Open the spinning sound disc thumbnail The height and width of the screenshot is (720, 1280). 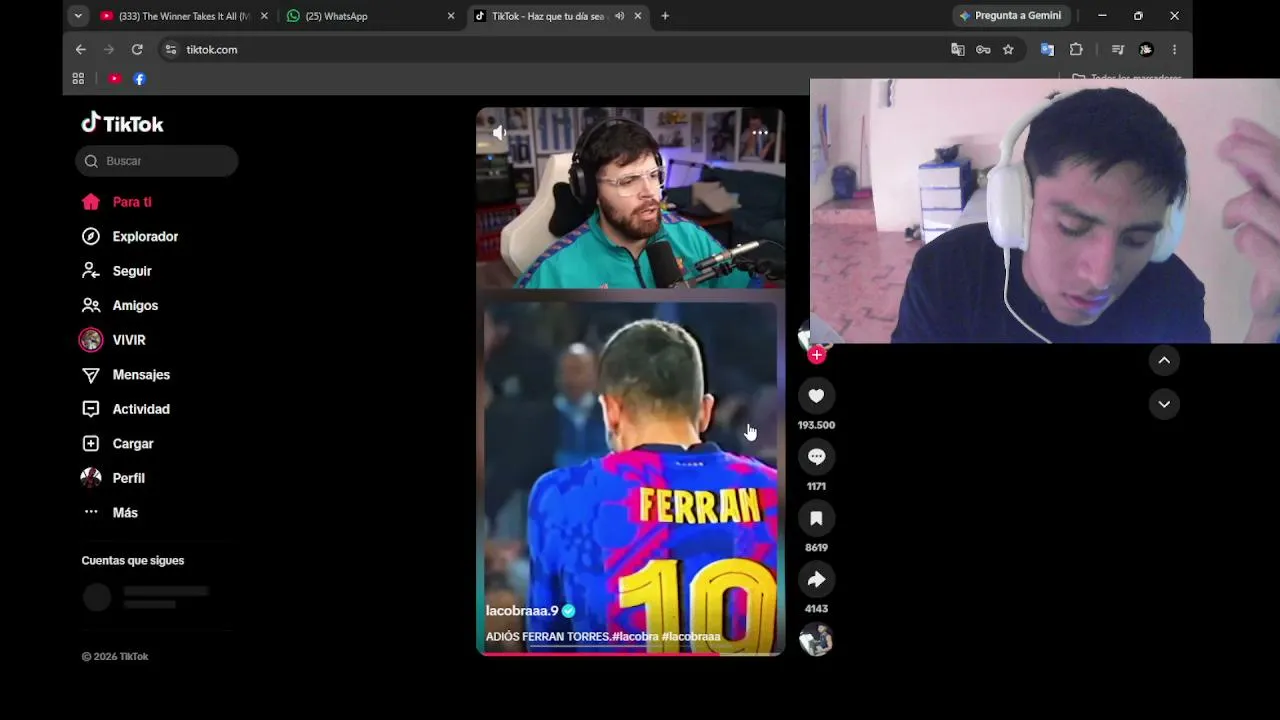click(x=816, y=640)
